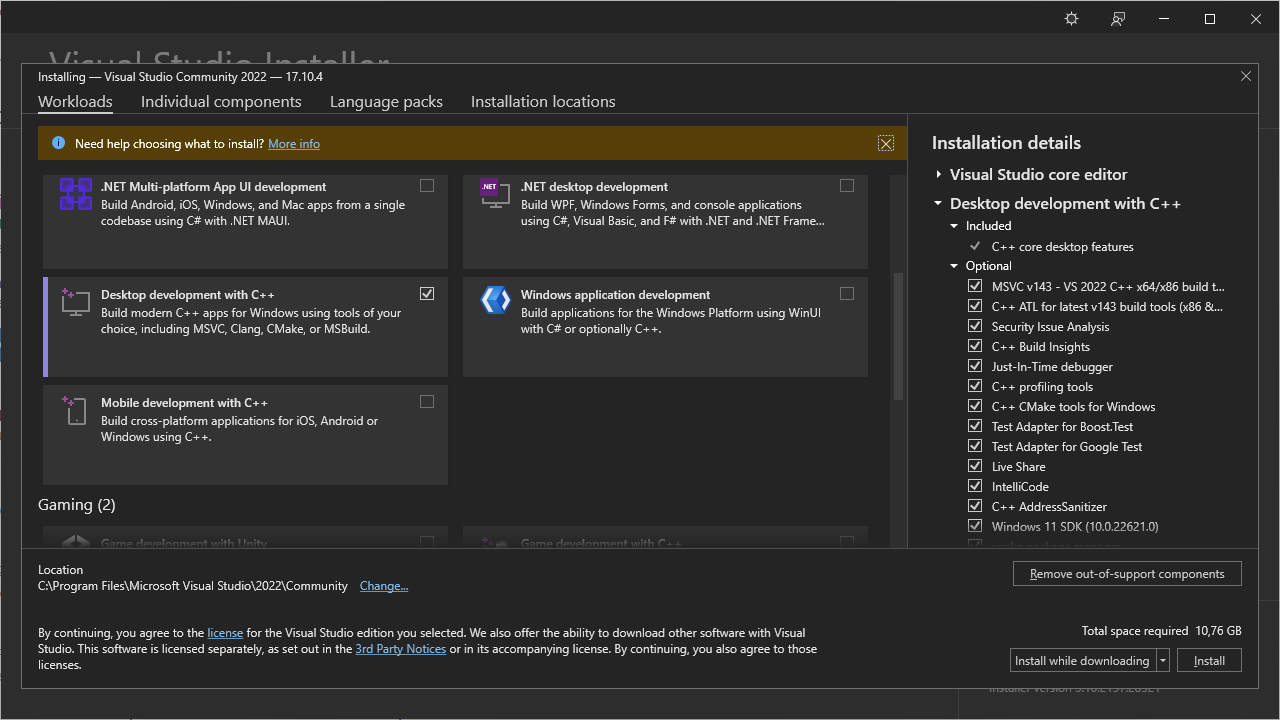1280x720 pixels.
Task: Click the Total space required 10,76 GB text
Action: point(1161,631)
